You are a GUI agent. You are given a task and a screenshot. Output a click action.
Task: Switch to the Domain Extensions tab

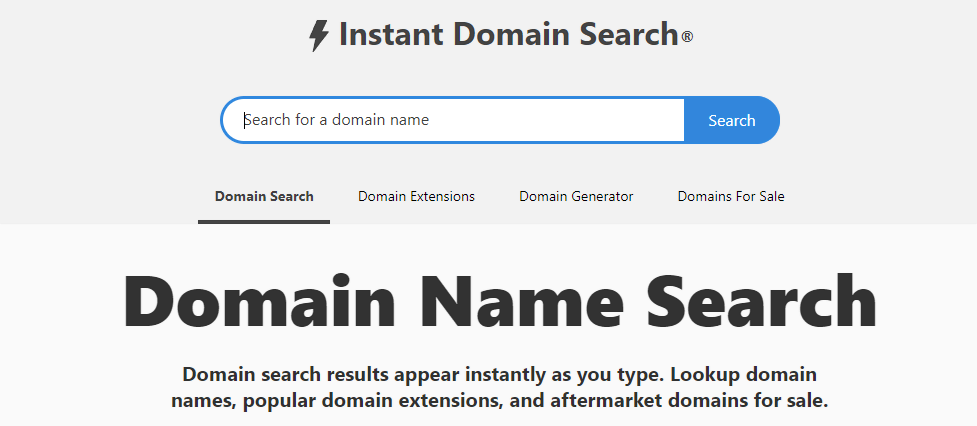416,196
